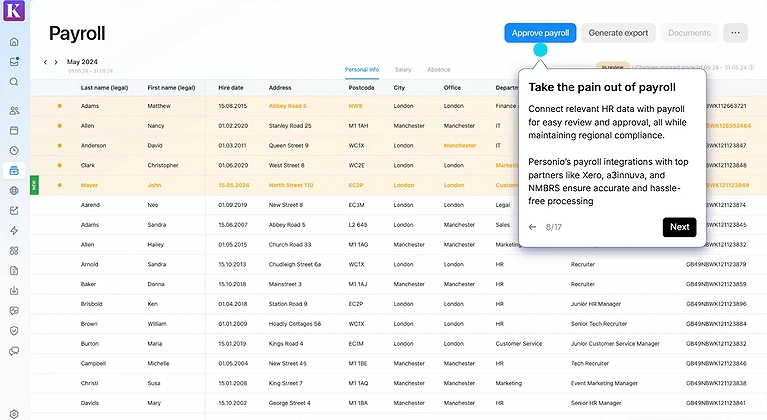Open the employees people icon in sidebar
767x420 pixels.
pyautogui.click(x=14, y=111)
